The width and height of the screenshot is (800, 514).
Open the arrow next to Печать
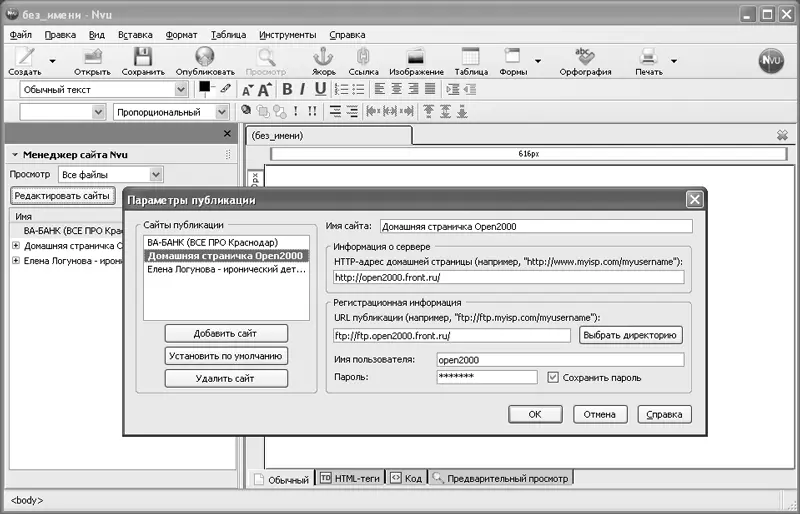(x=673, y=61)
